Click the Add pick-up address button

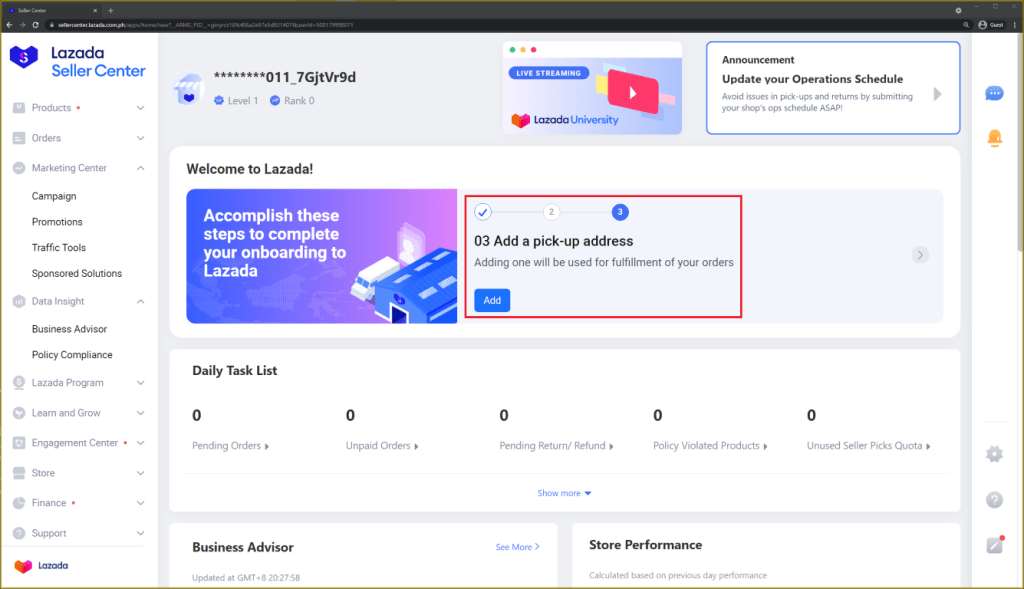tap(492, 300)
